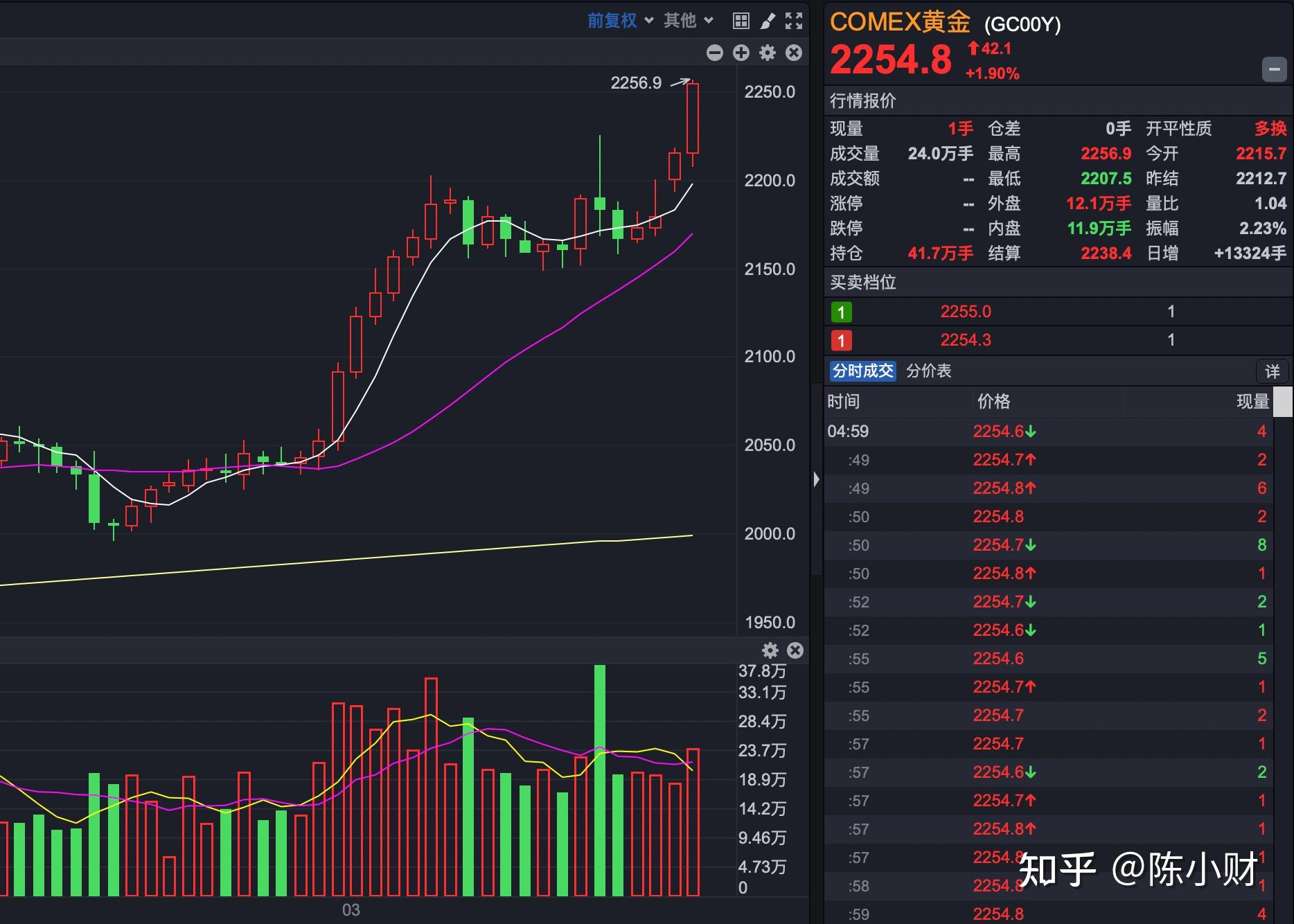Click 日增 value +13324手

click(x=1250, y=254)
